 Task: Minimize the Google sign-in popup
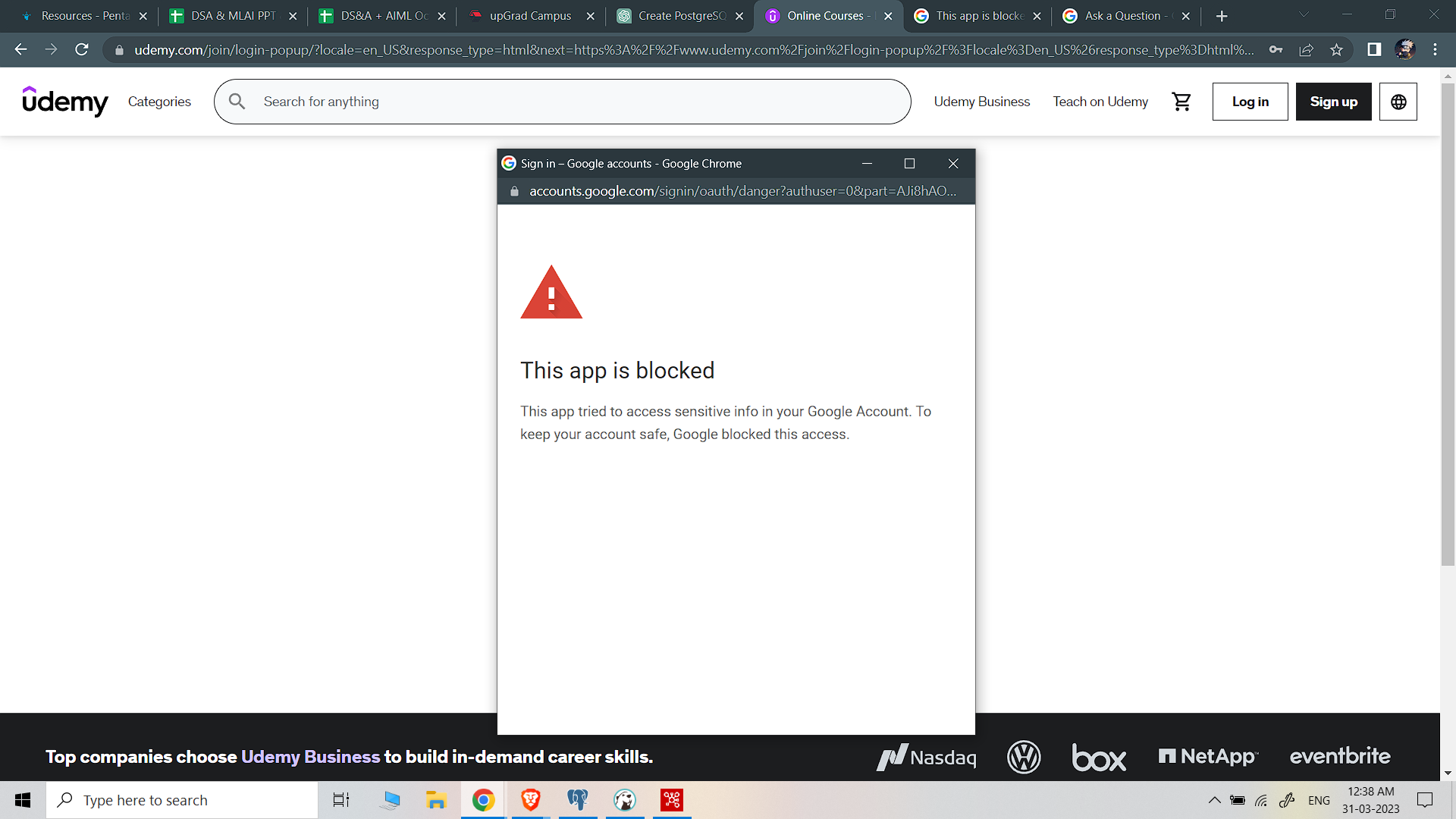(x=867, y=164)
